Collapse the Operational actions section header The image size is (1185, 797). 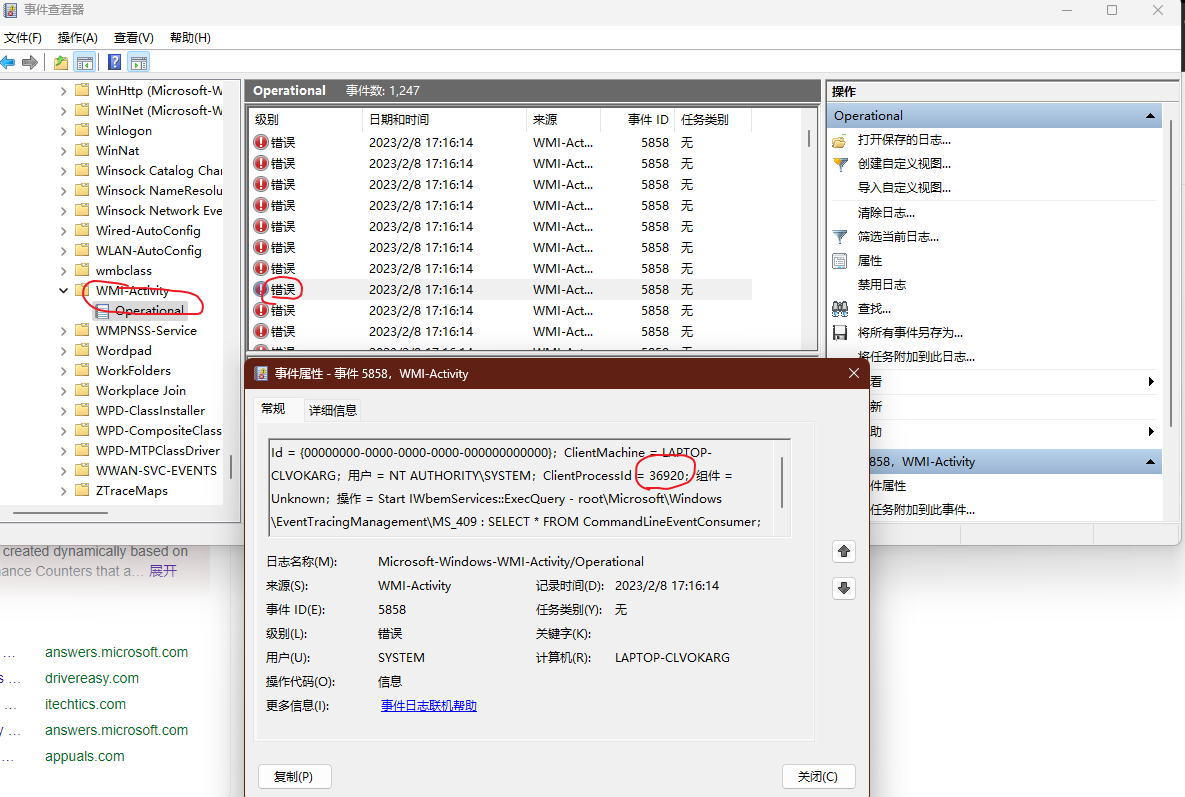[x=1151, y=116]
